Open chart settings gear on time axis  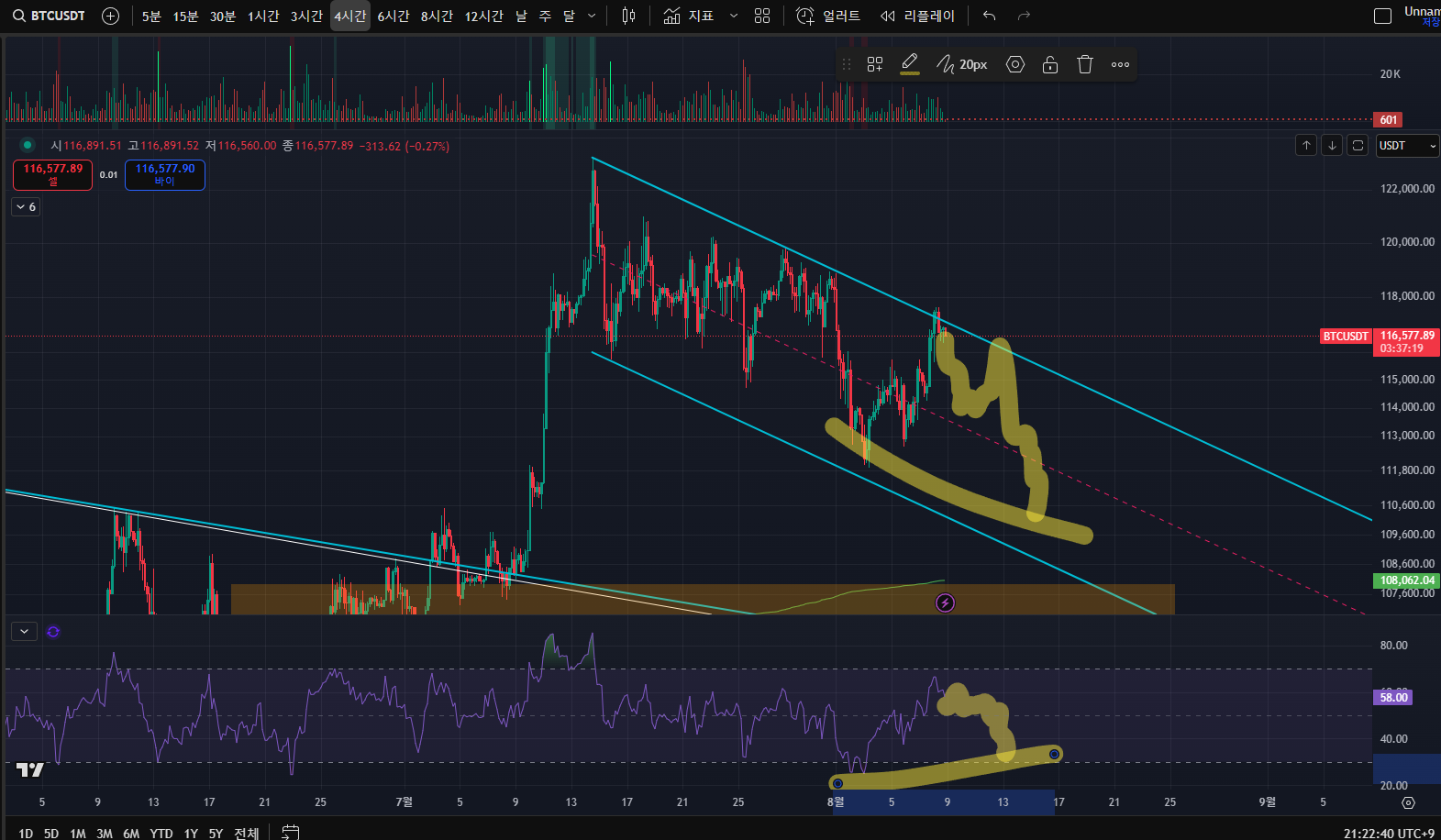click(1408, 802)
